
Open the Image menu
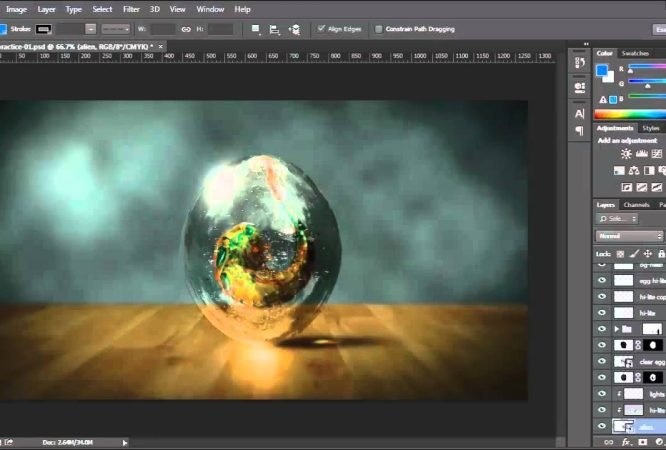[17, 9]
